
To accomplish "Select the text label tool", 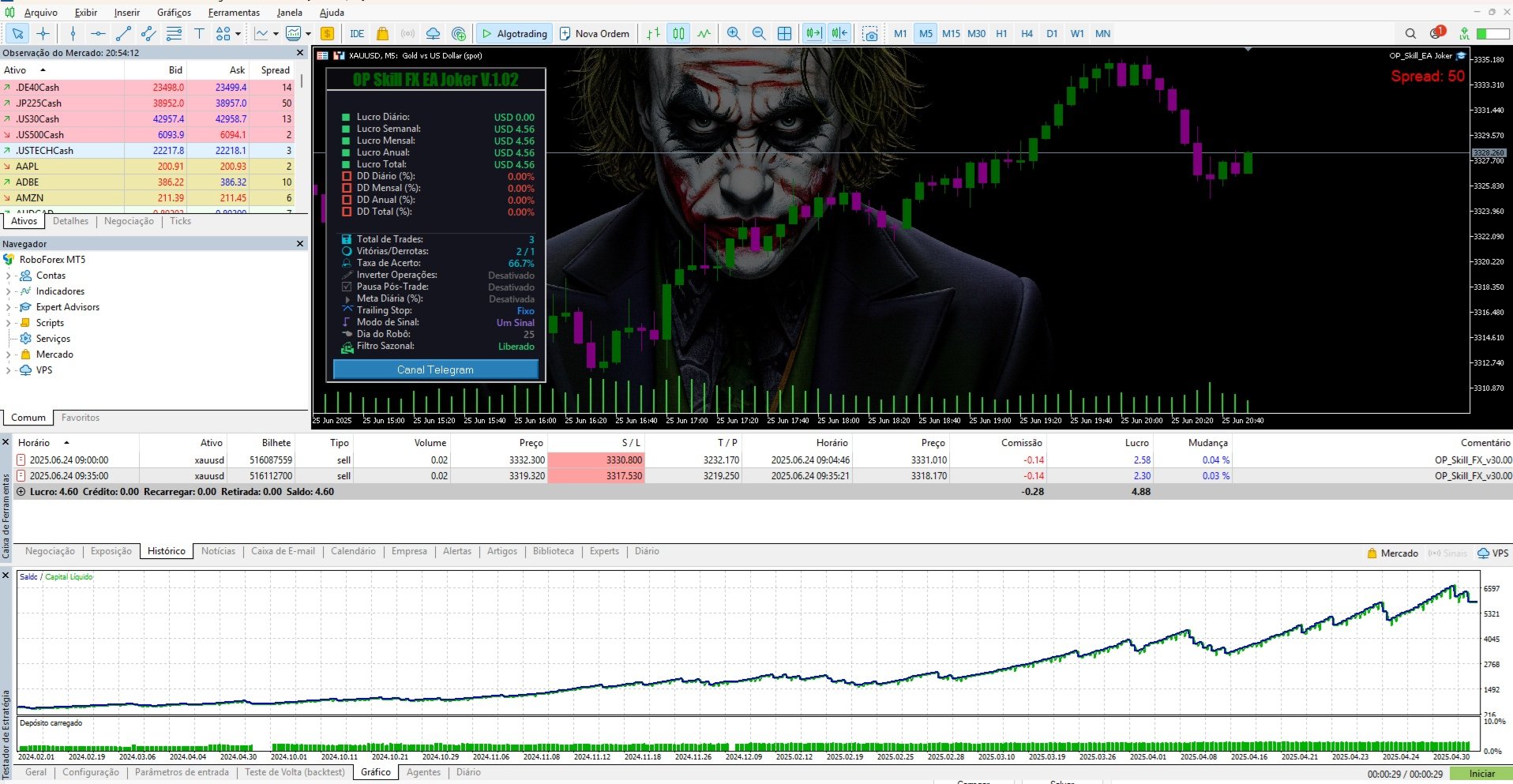I will pyautogui.click(x=199, y=33).
